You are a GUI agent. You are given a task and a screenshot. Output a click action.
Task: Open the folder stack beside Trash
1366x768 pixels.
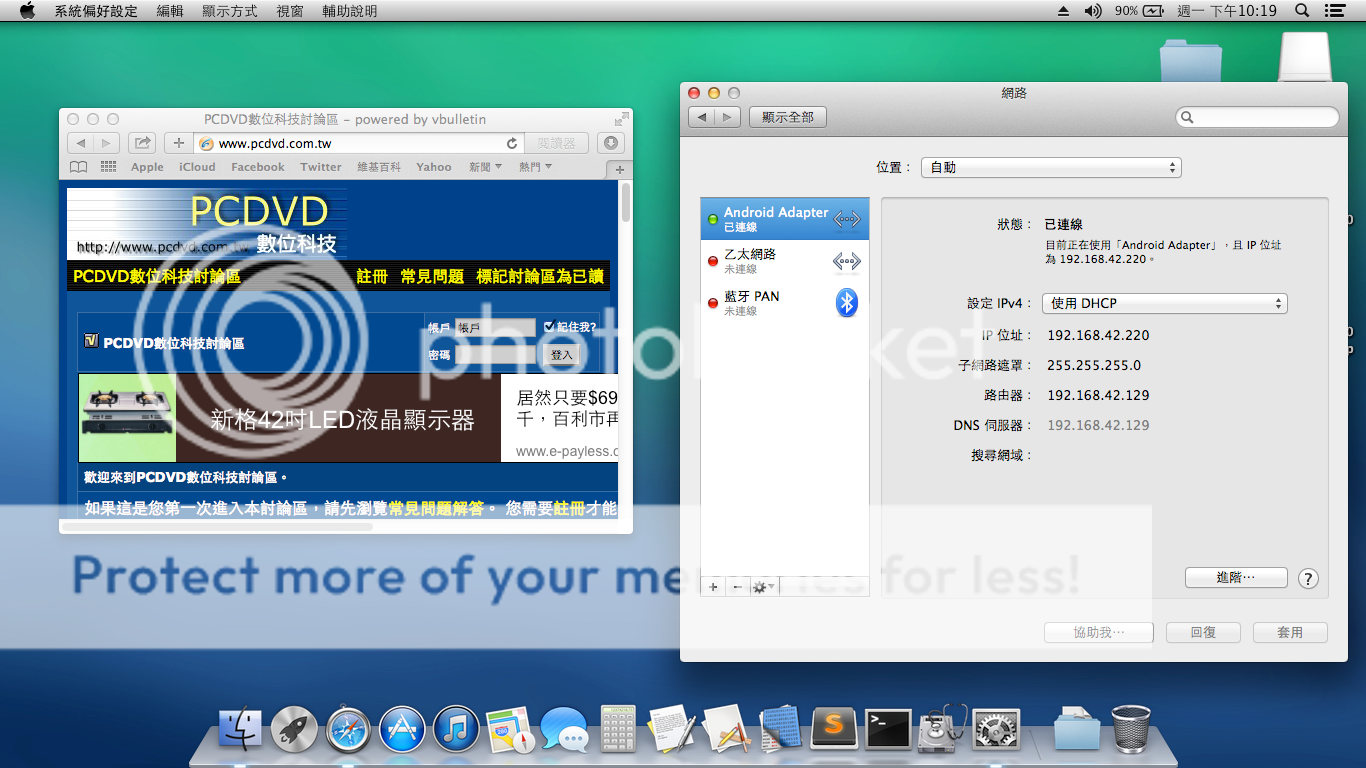tap(1077, 730)
